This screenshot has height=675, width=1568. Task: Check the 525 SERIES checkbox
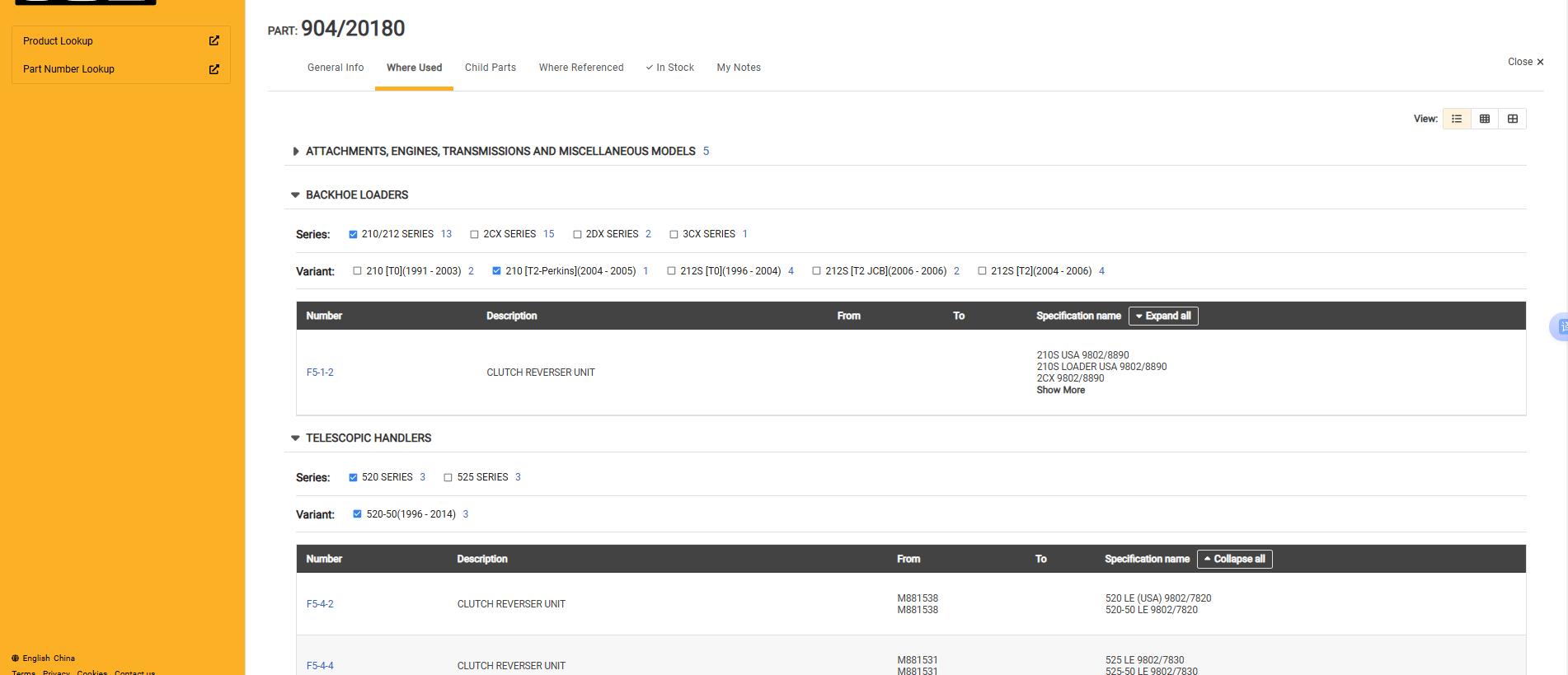[x=448, y=477]
